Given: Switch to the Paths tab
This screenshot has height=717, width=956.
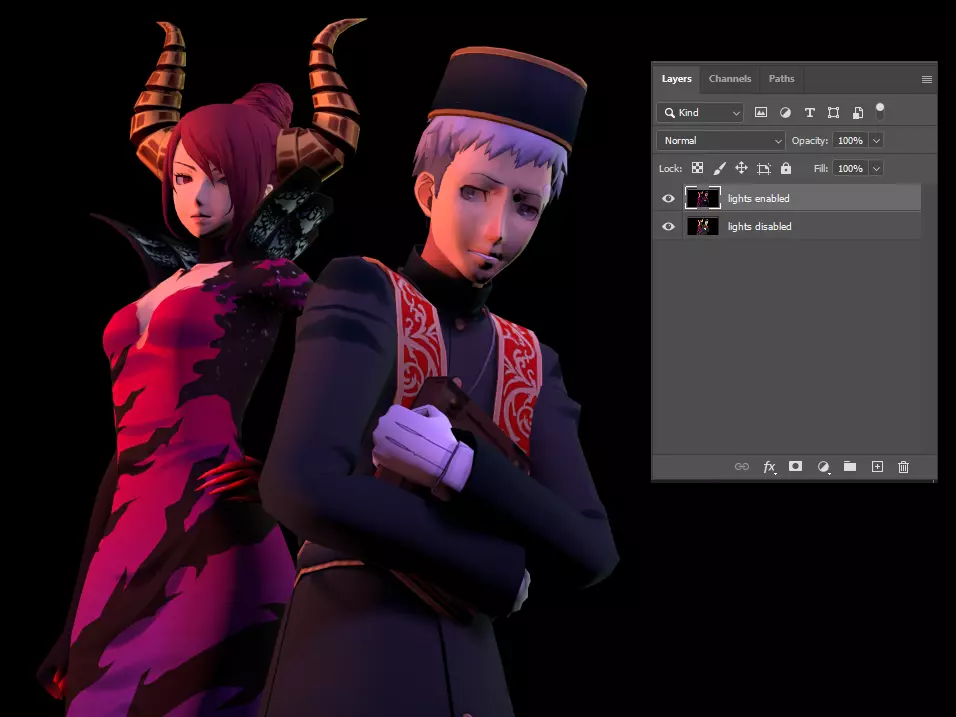Looking at the screenshot, I should (781, 79).
